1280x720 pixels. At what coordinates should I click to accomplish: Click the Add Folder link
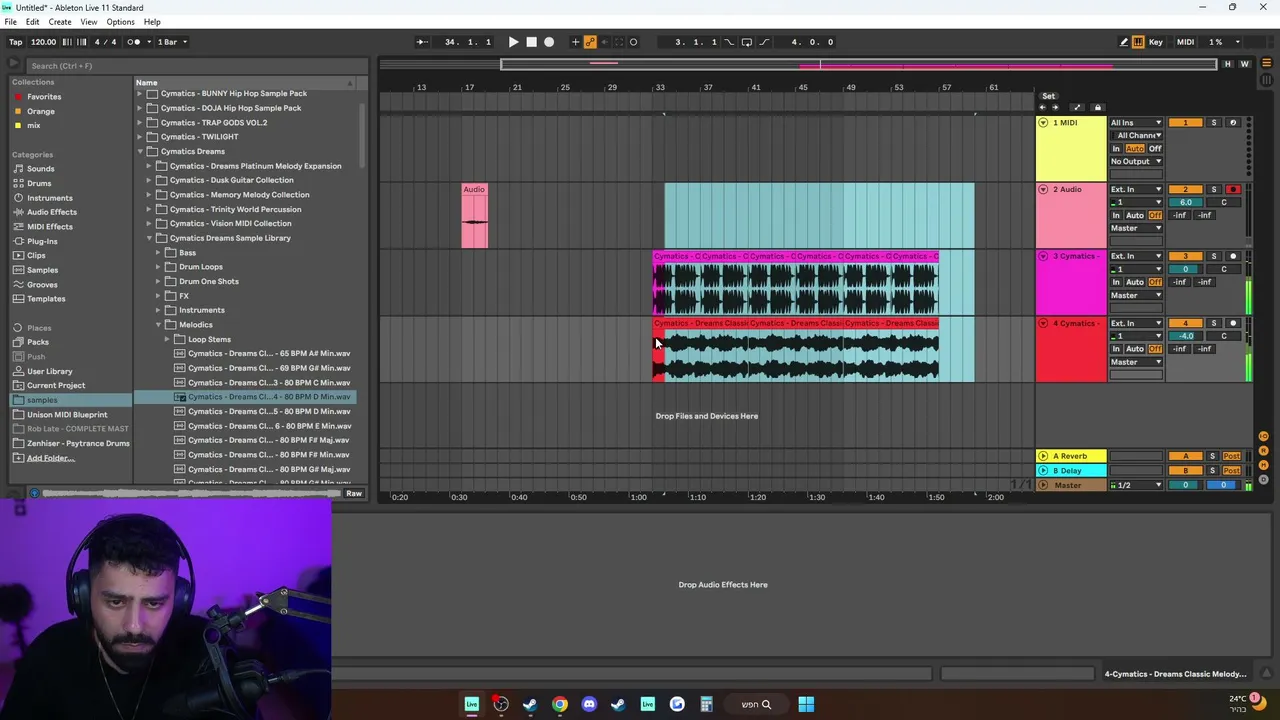pyautogui.click(x=50, y=458)
